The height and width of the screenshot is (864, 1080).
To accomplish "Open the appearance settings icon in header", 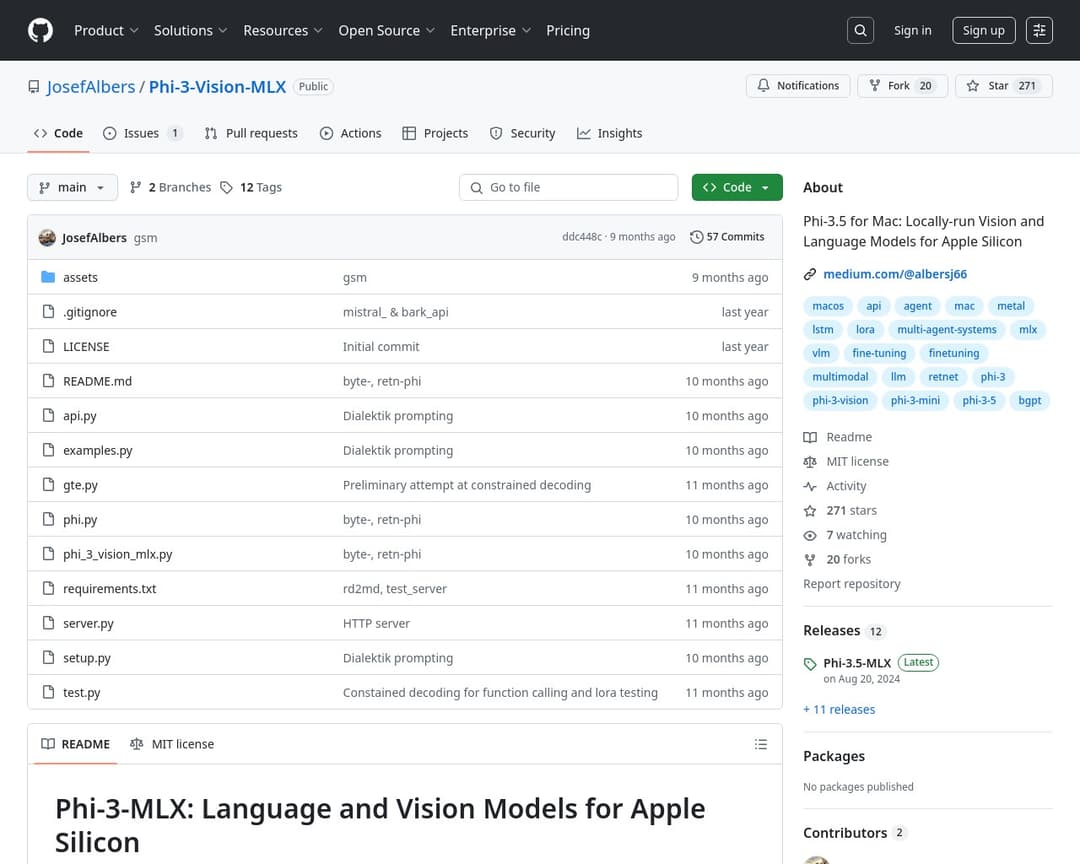I will tap(1039, 30).
